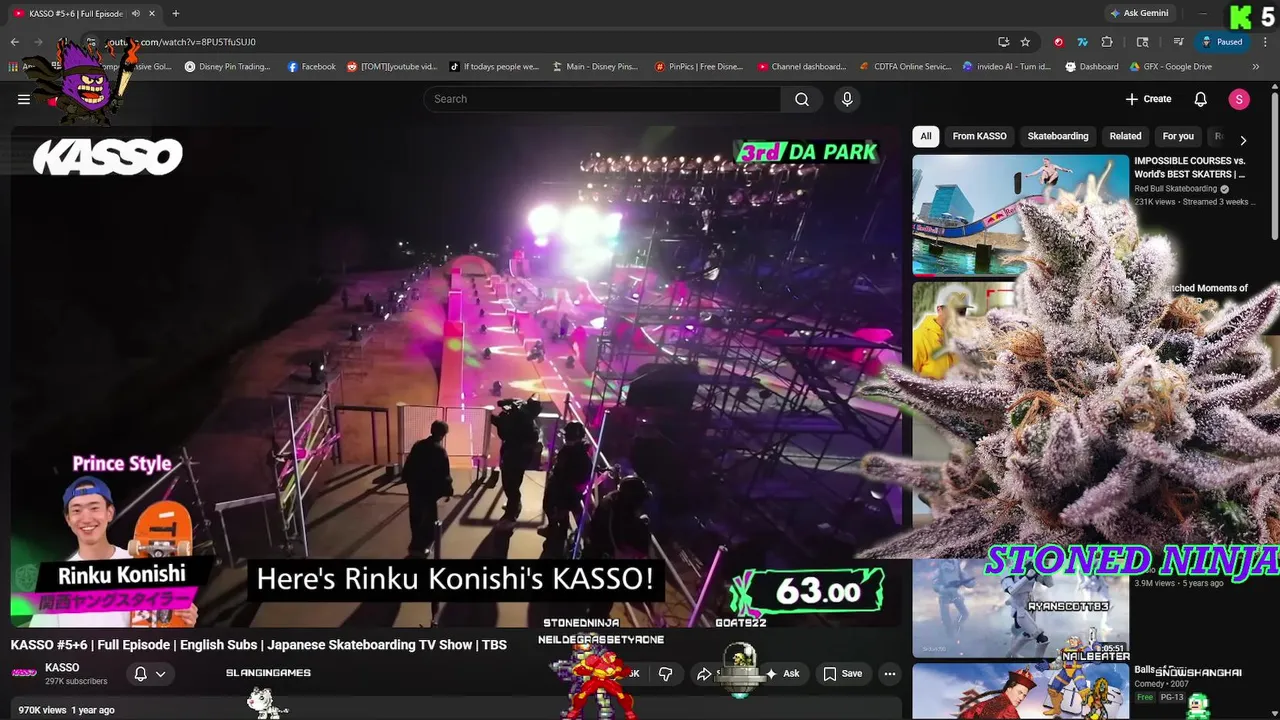Open the red extension icon in the toolbar
This screenshot has width=1280, height=720.
tap(1058, 42)
